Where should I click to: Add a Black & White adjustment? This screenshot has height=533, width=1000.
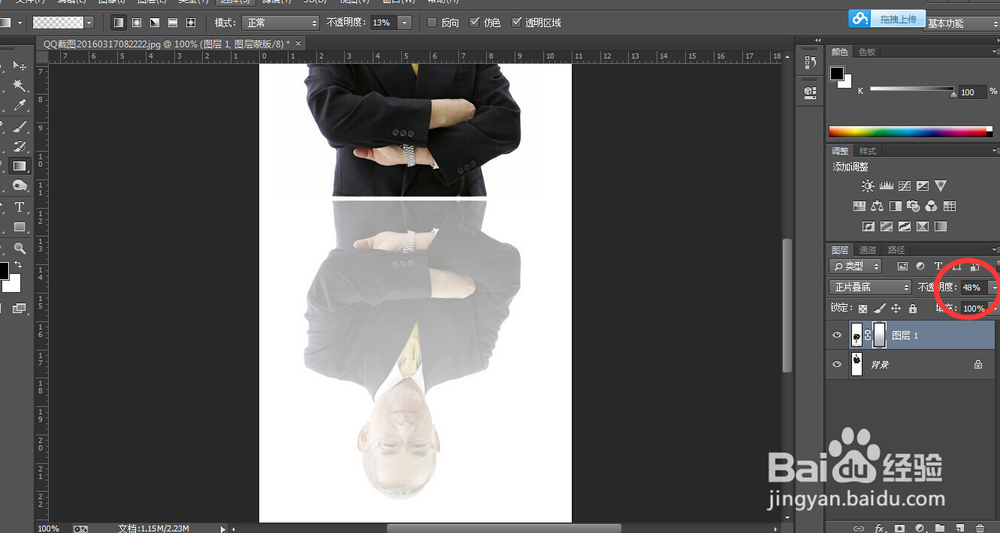tap(895, 206)
